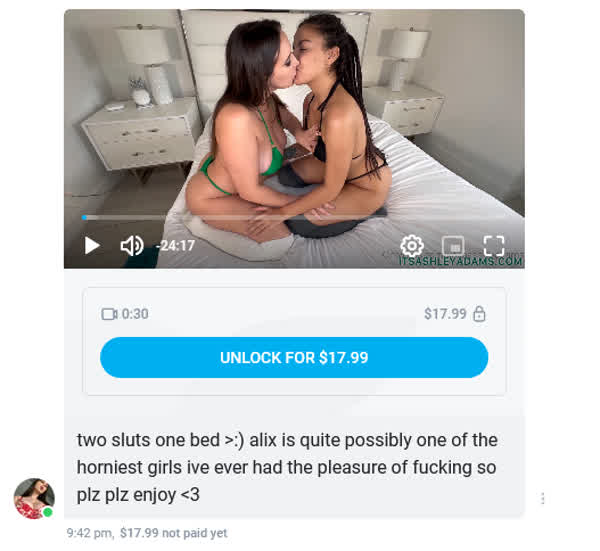Viewport: 600px width, 551px height.
Task: Click the lock icon beside $17.99
Action: pyautogui.click(x=479, y=314)
